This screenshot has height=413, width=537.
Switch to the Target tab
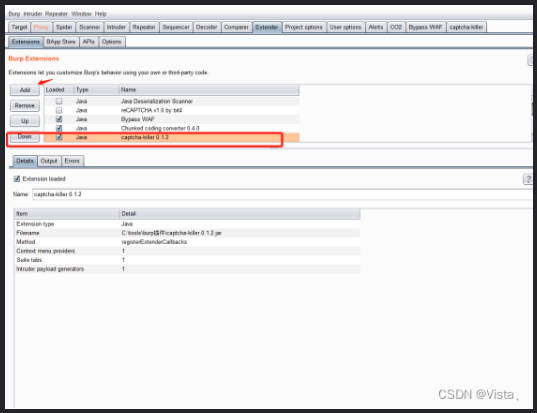click(x=19, y=27)
